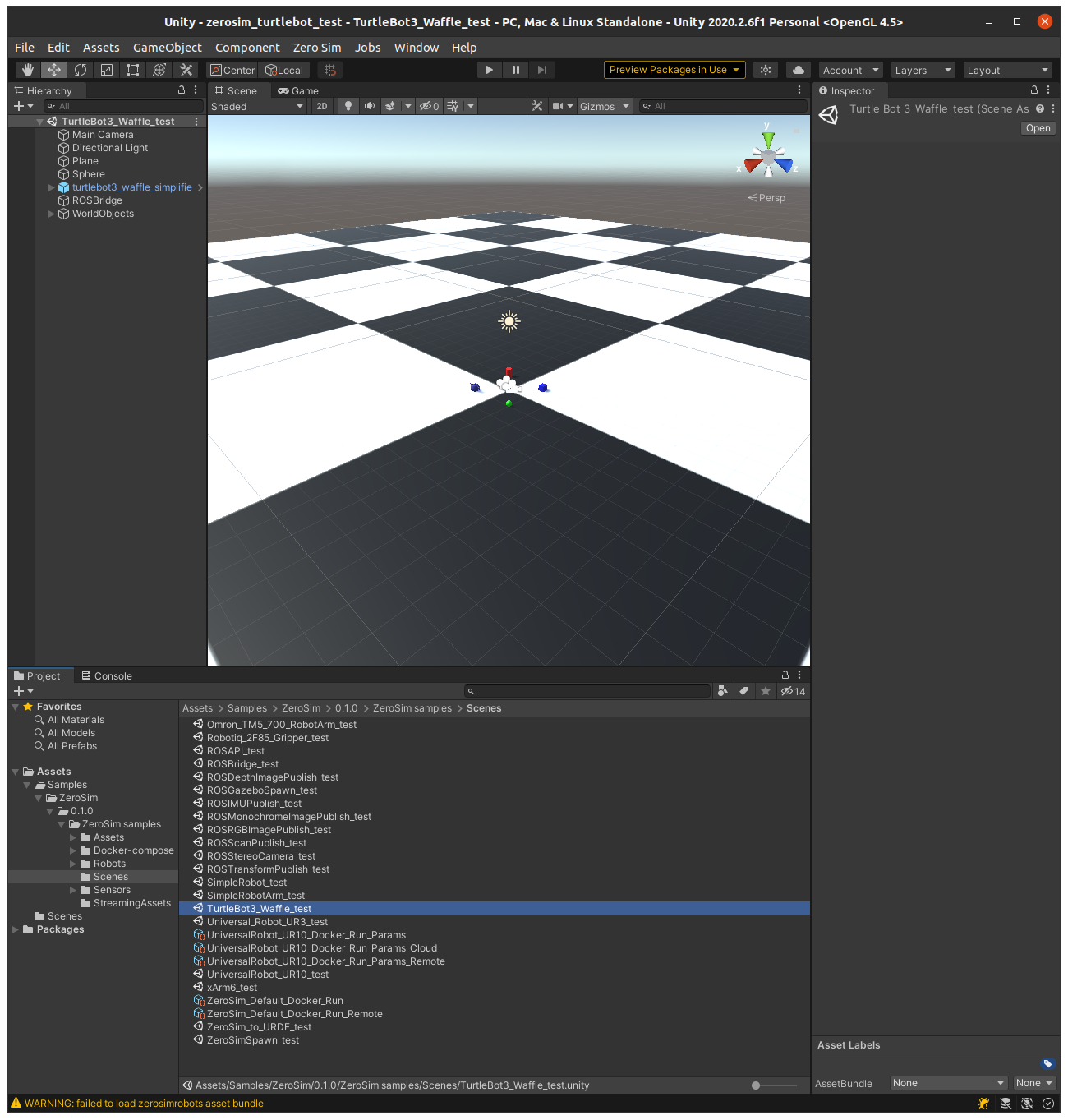
Task: Click the Step frame button
Action: [x=542, y=70]
